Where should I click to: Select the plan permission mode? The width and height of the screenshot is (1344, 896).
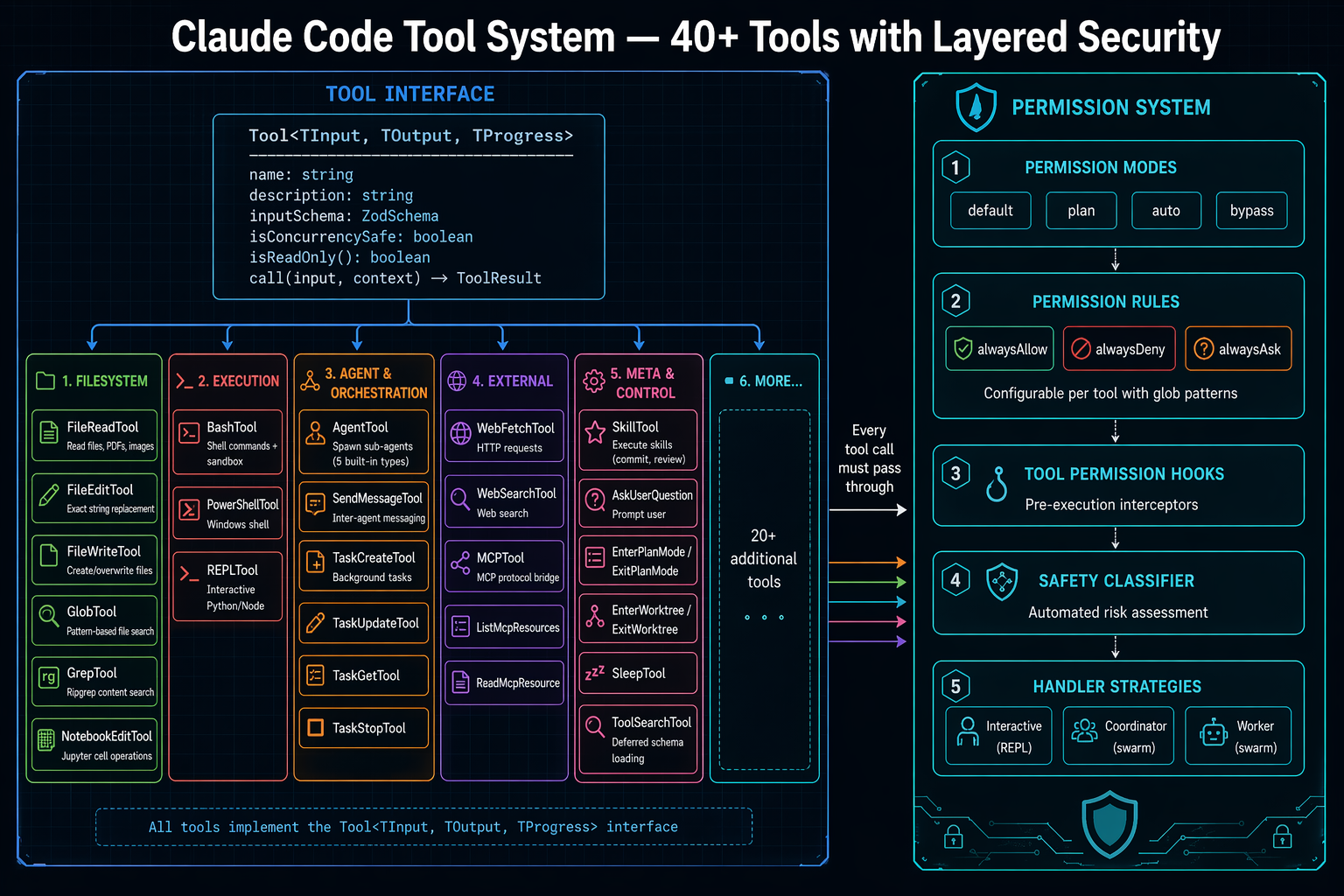tap(1081, 211)
